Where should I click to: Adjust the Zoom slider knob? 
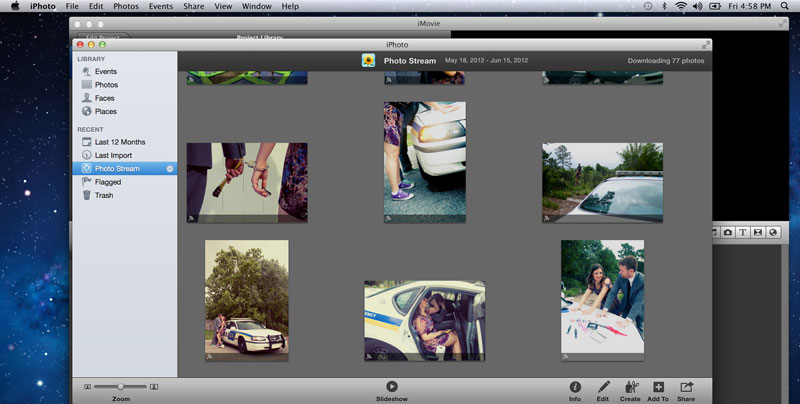120,387
